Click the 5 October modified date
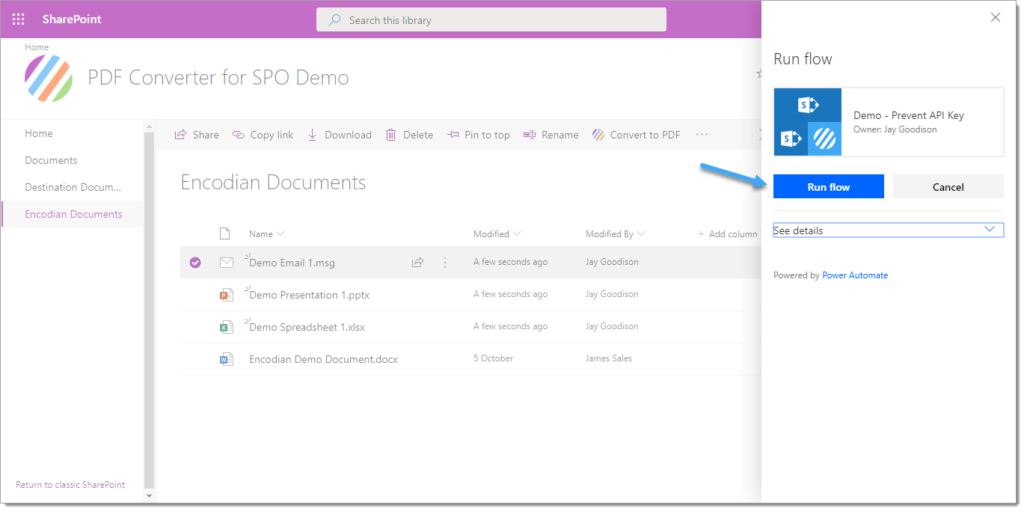The height and width of the screenshot is (511, 1024). tap(493, 358)
